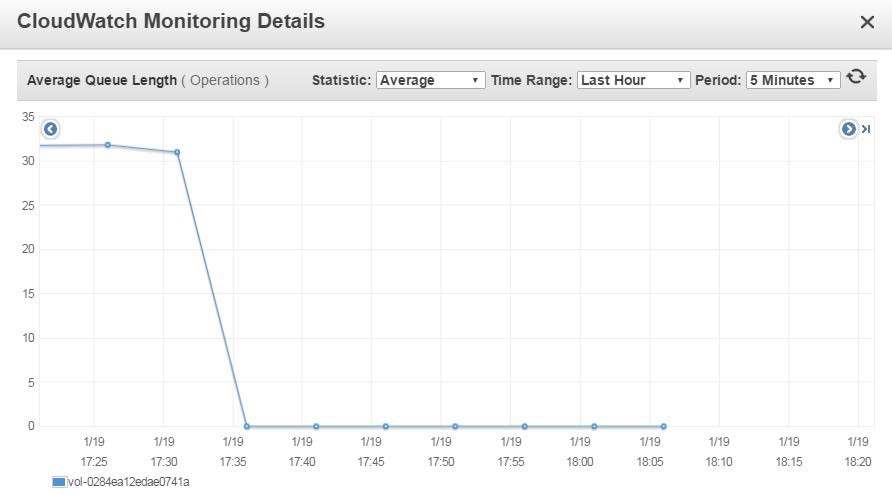Go to later time with right arrow
The image size is (892, 495).
coord(848,129)
